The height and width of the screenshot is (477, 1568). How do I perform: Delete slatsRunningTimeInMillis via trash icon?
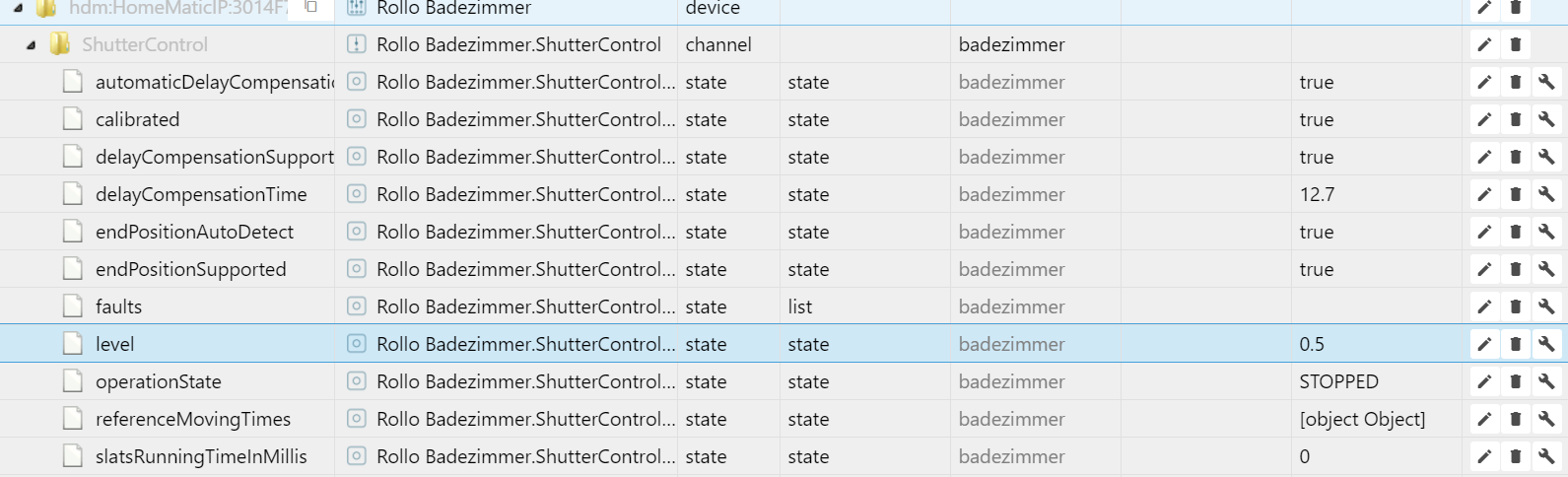pos(1516,456)
